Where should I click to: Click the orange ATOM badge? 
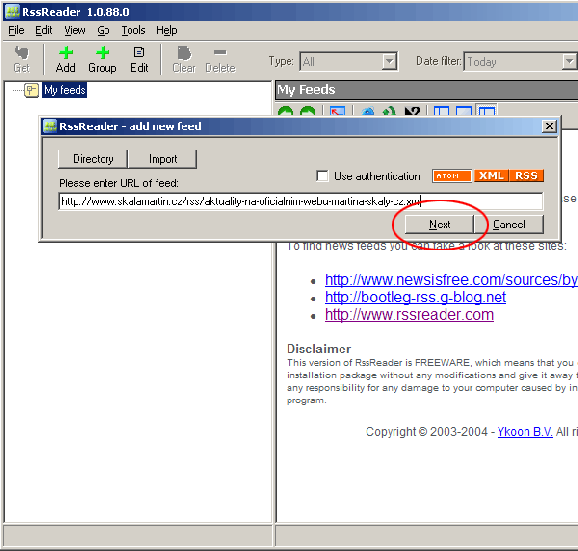pyautogui.click(x=452, y=176)
